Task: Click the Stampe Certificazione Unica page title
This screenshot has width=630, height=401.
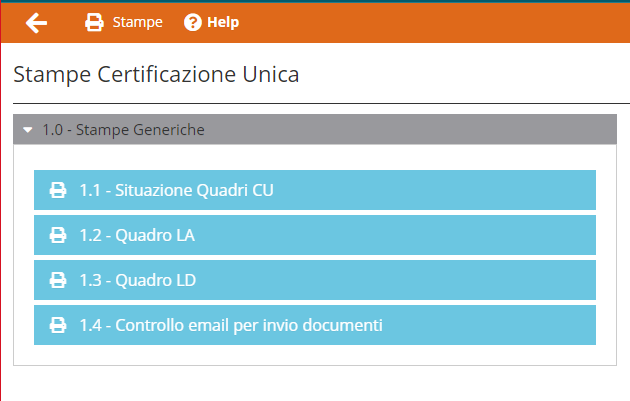Action: pos(156,74)
